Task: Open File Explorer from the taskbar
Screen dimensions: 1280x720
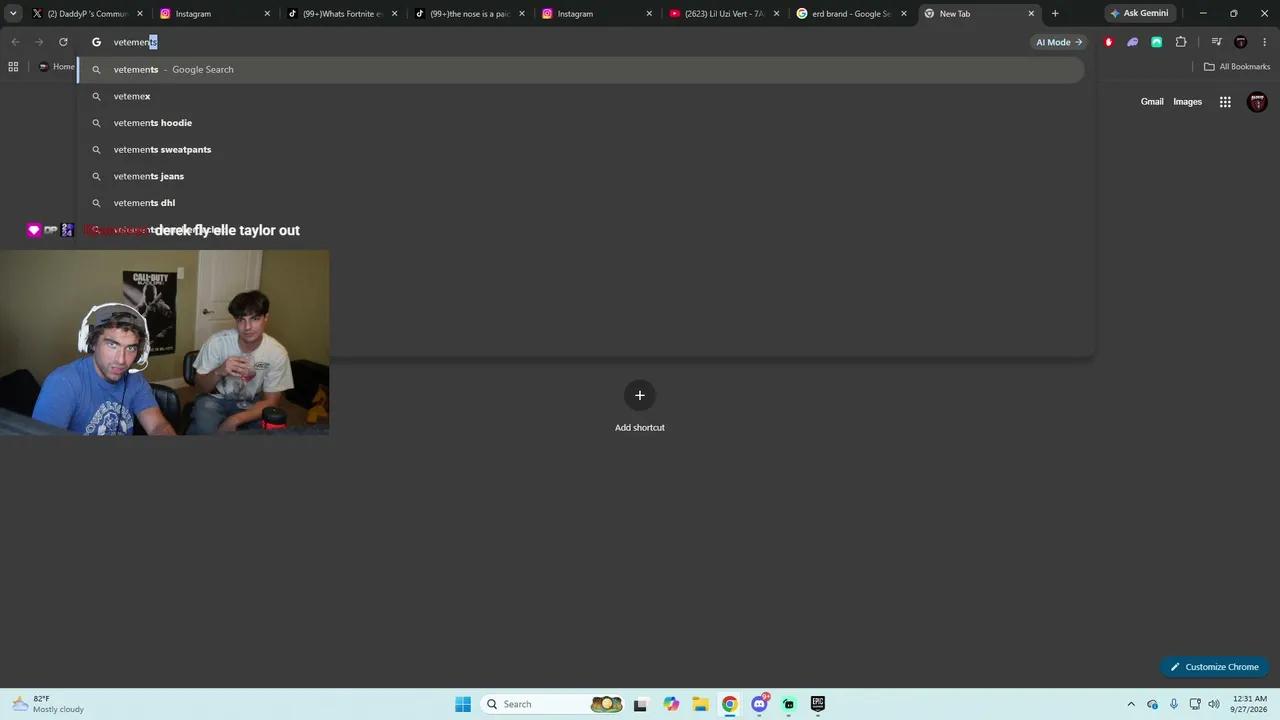Action: pos(700,704)
